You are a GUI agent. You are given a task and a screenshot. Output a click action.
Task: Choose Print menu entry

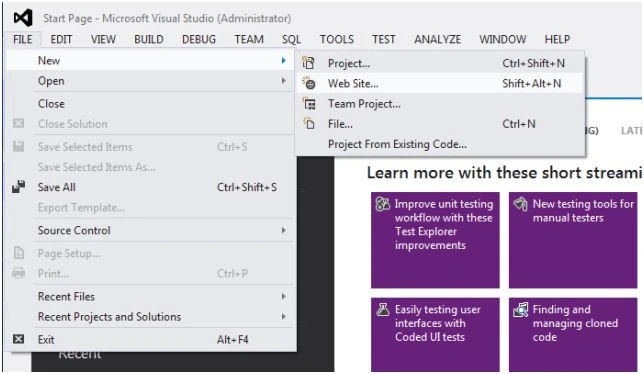(150, 273)
